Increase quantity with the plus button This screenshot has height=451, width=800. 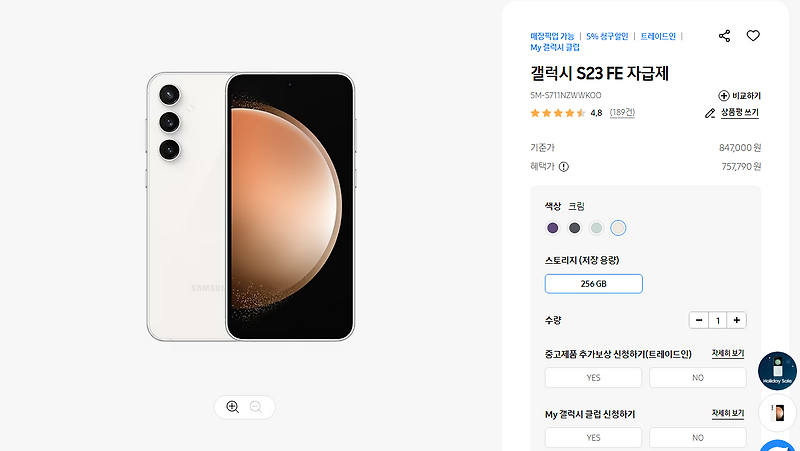737,320
